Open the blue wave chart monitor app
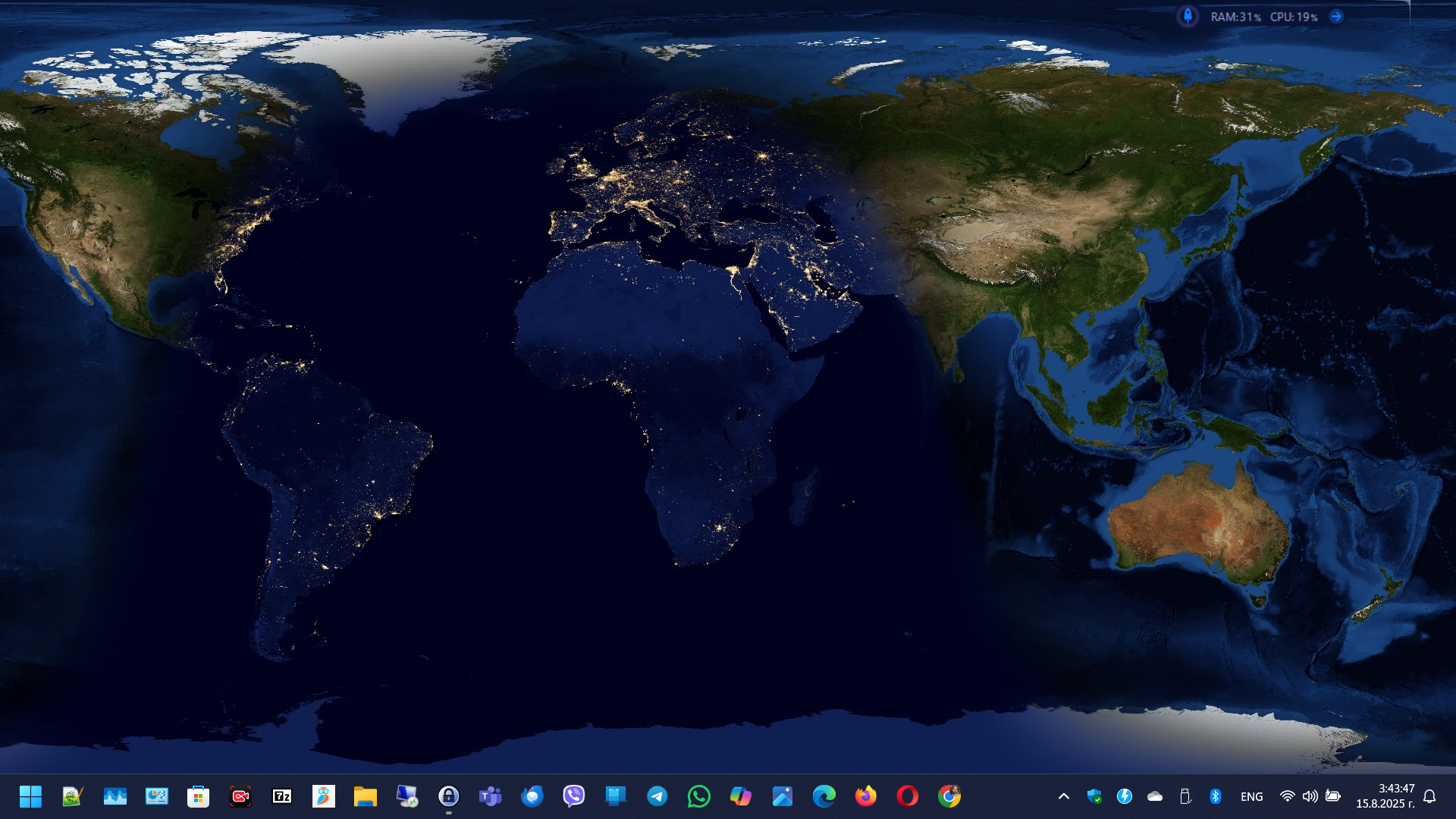 [115, 796]
